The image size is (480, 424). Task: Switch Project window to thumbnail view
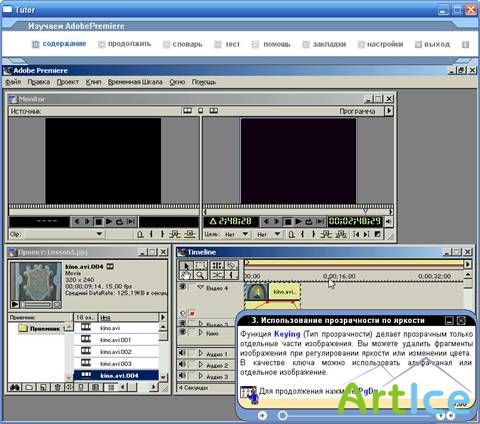tap(95, 387)
